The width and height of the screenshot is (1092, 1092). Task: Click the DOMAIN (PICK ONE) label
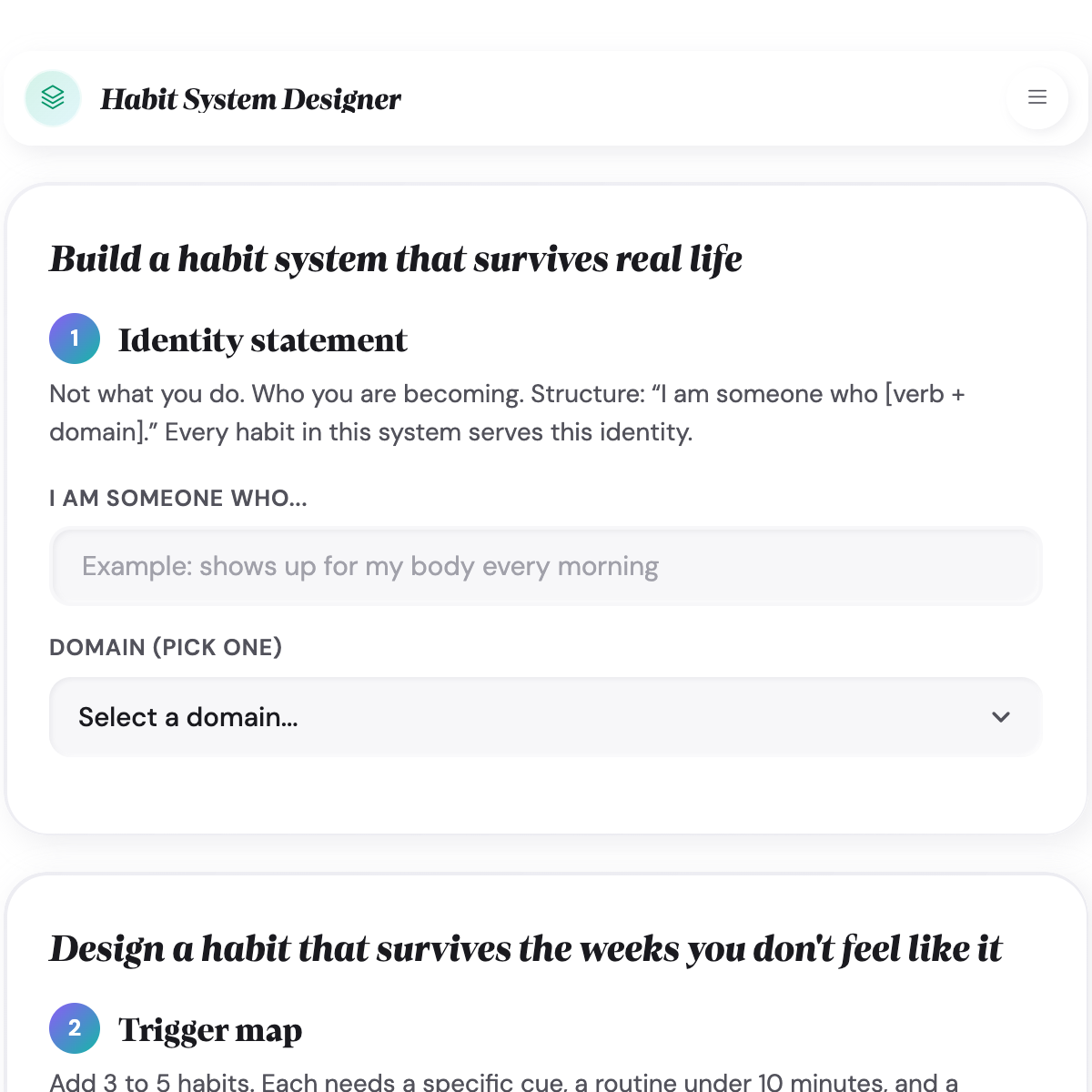(x=166, y=648)
